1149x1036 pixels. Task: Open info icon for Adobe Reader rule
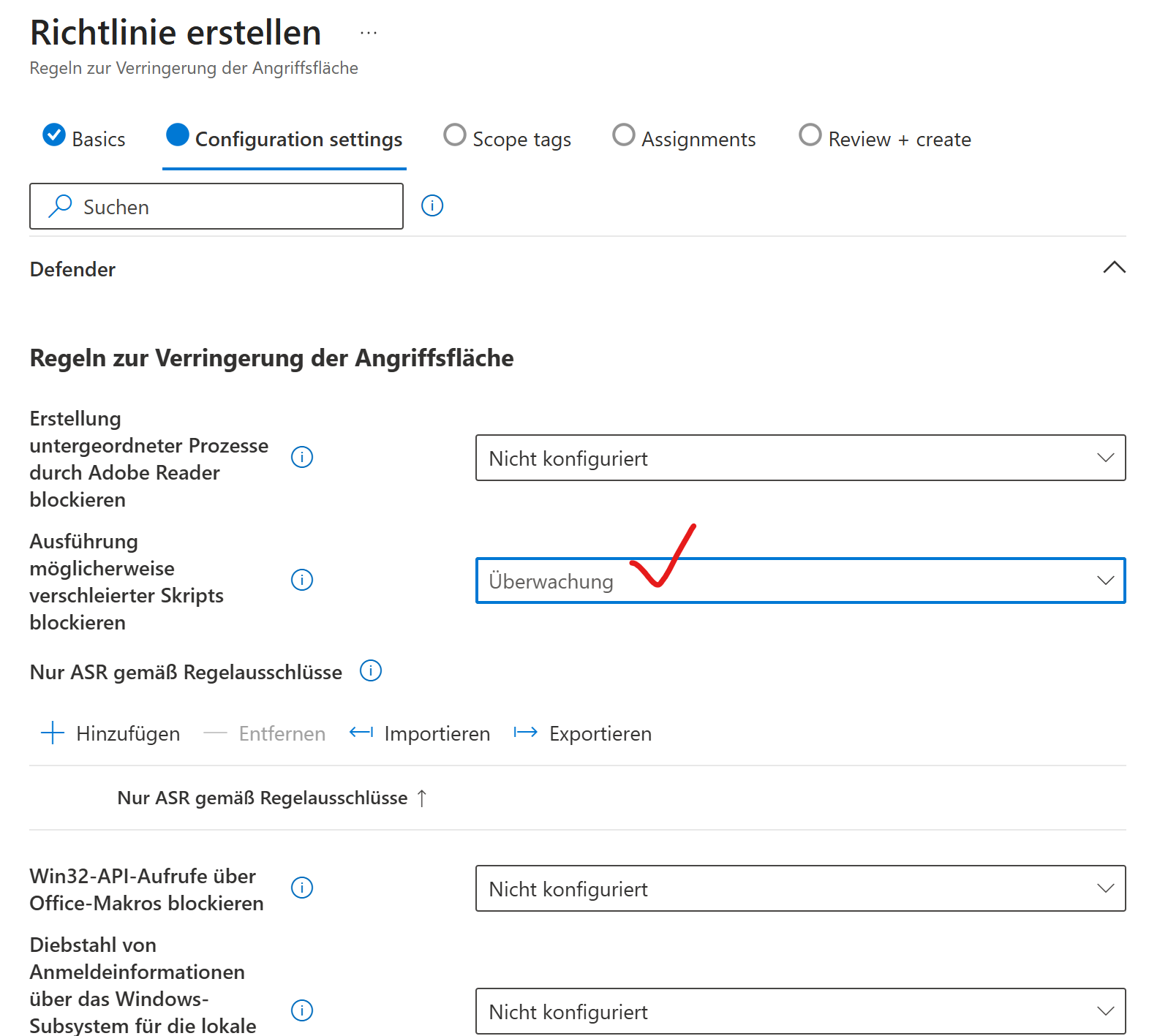point(302,457)
